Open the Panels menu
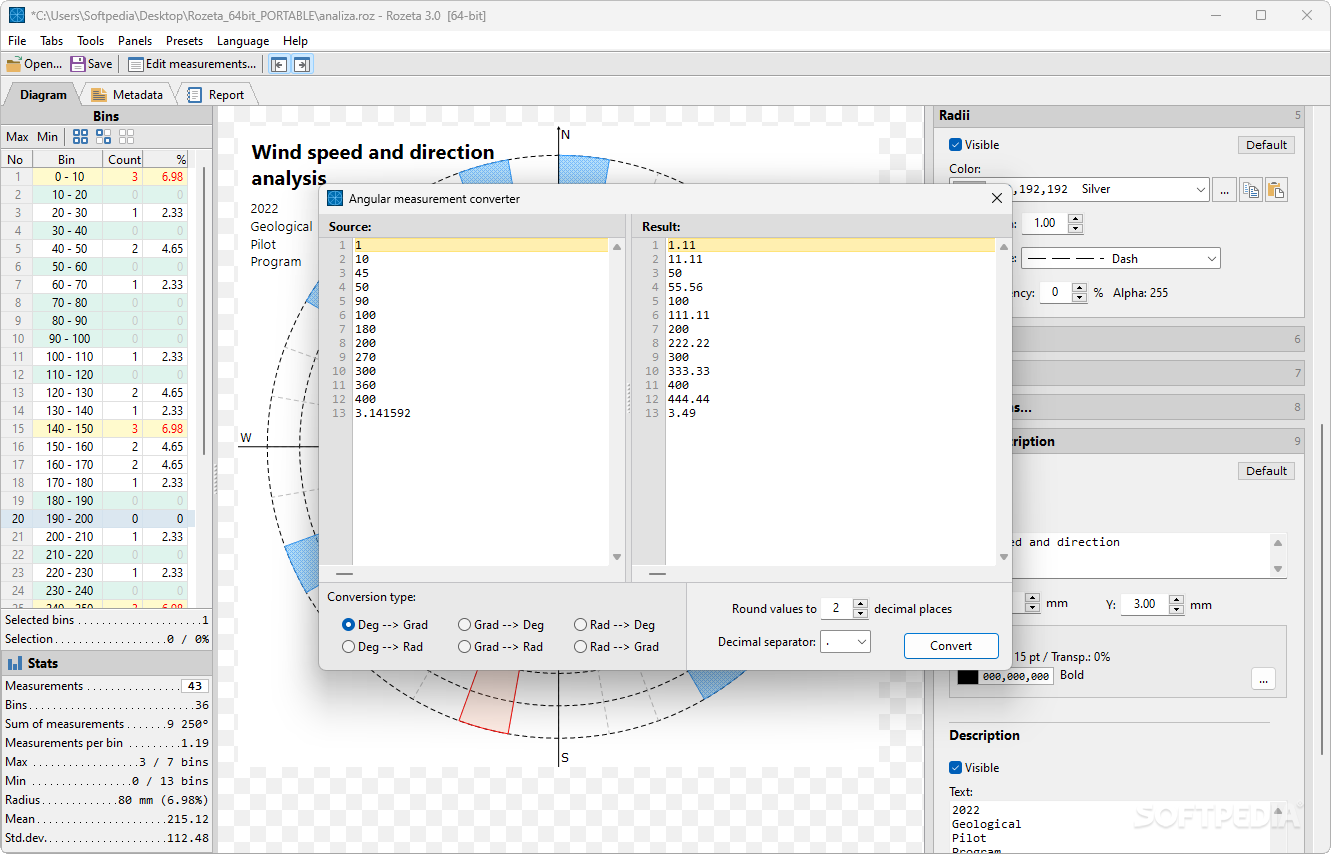The height and width of the screenshot is (854, 1331). (x=135, y=41)
